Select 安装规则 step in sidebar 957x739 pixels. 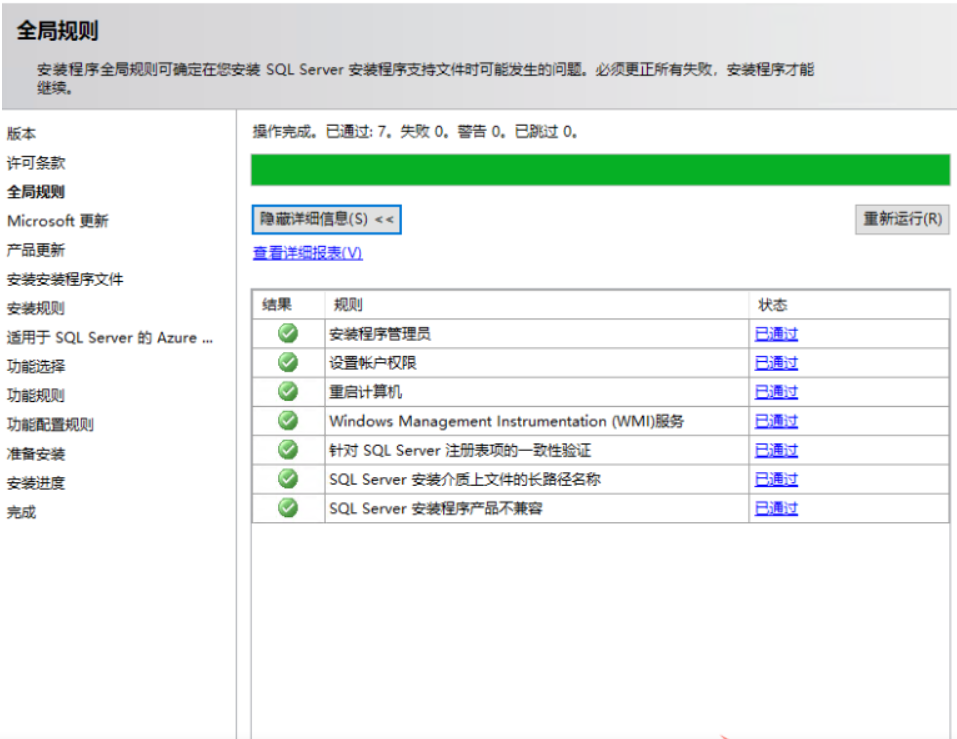(36, 308)
